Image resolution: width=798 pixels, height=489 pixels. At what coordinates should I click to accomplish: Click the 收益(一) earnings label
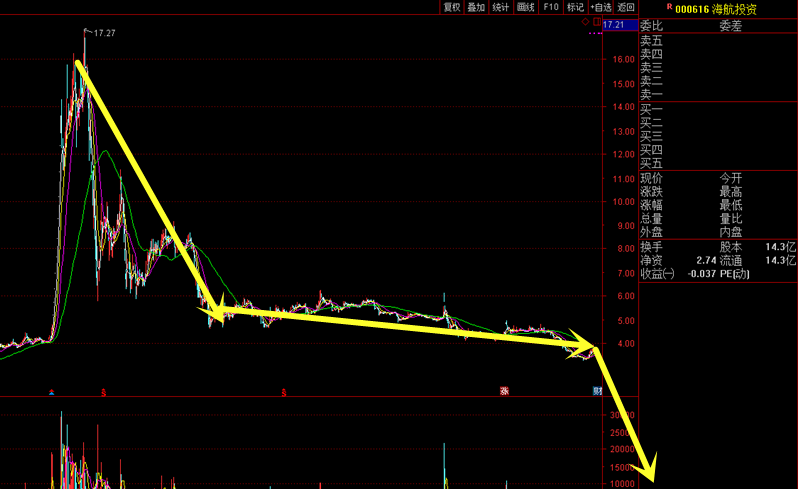(658, 273)
